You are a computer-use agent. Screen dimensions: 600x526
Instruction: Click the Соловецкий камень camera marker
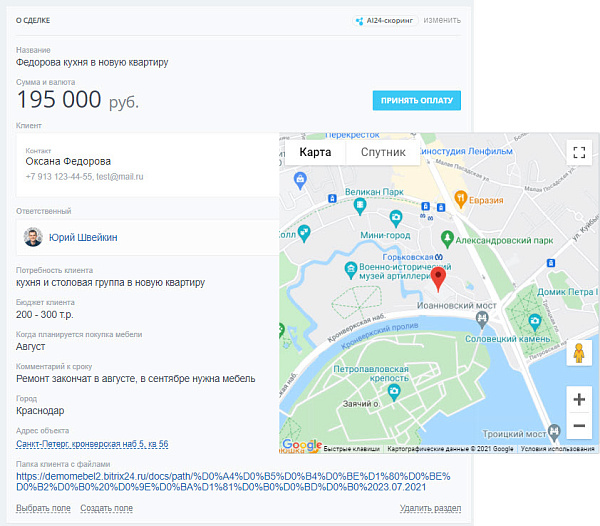(x=535, y=322)
